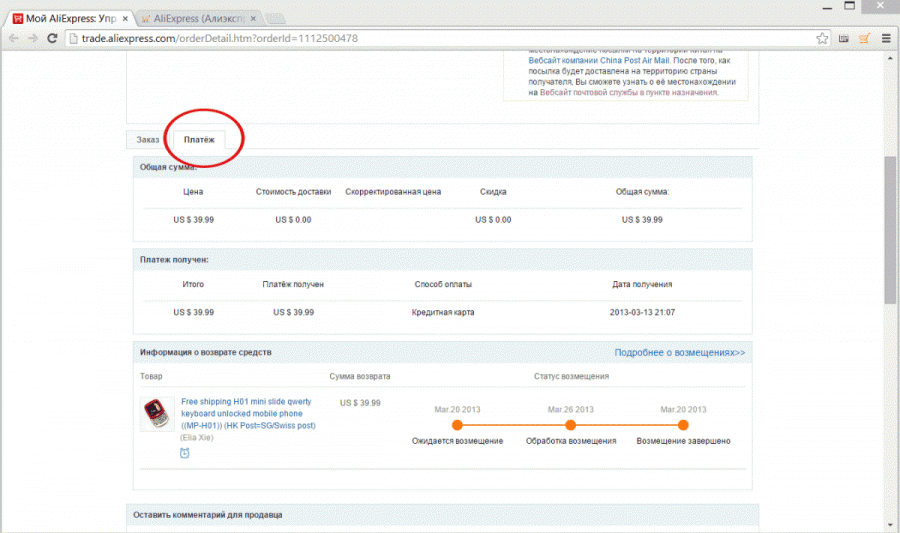
Task: Click the browser forward arrow
Action: [x=35, y=38]
